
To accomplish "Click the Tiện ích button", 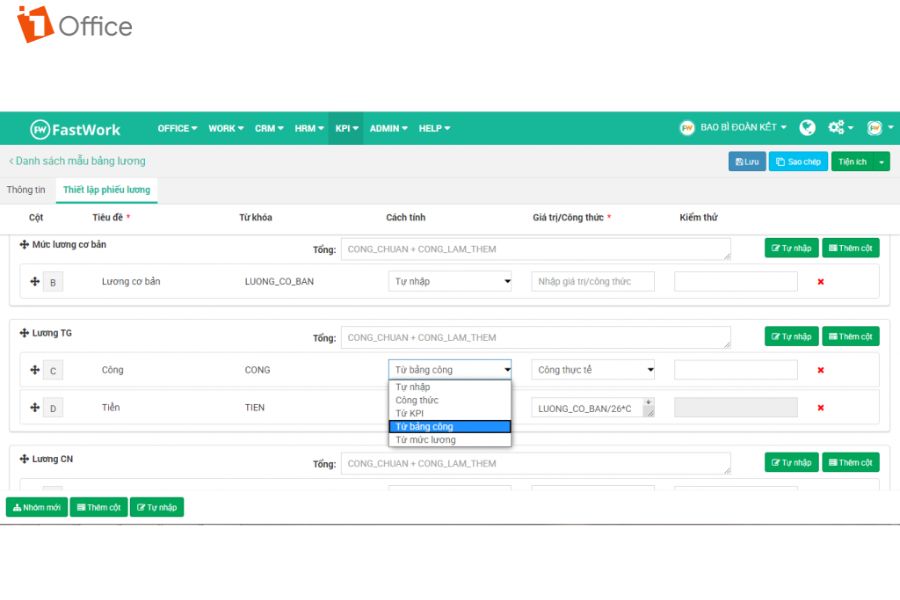I will 852,161.
